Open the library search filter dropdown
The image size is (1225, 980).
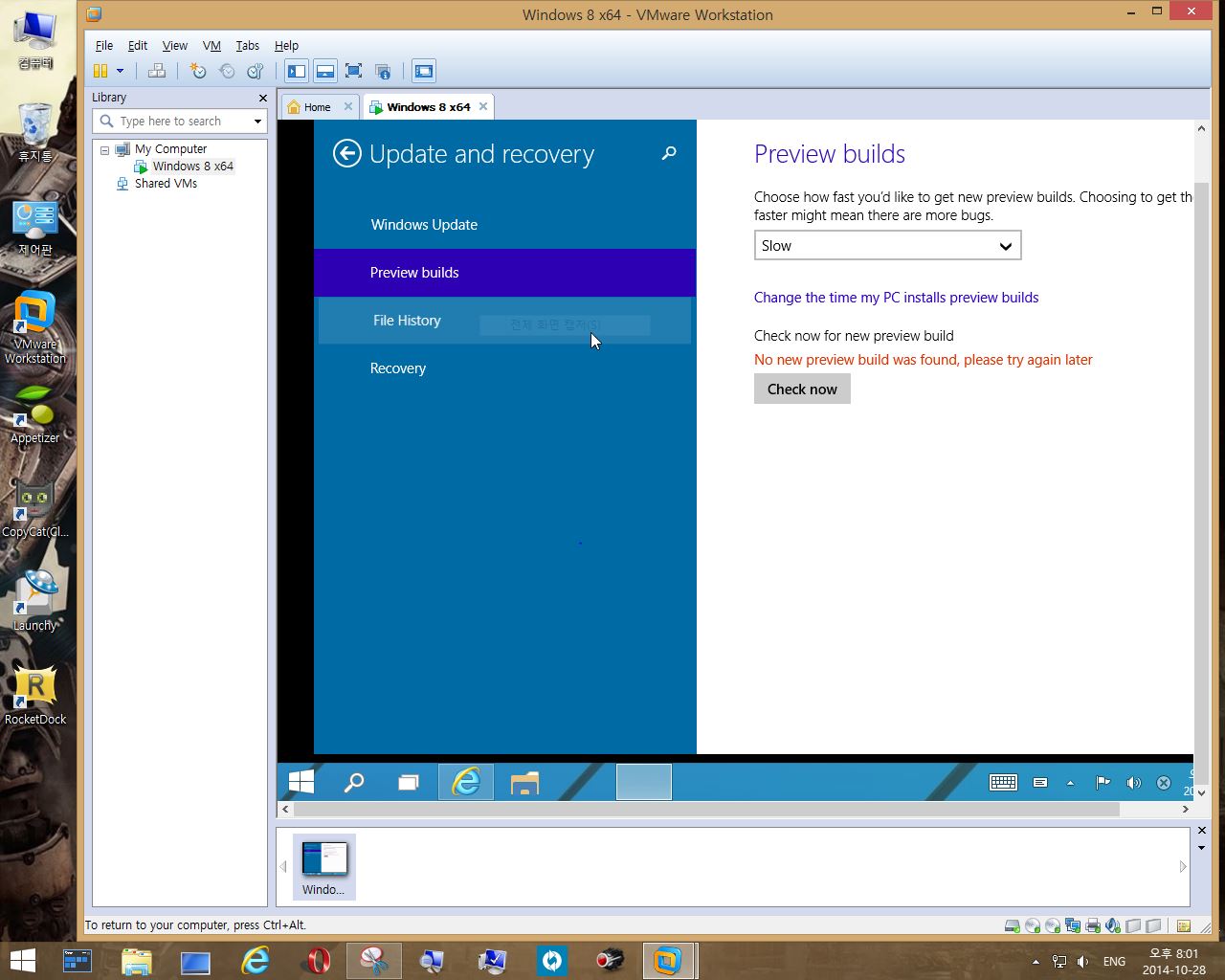(x=257, y=122)
